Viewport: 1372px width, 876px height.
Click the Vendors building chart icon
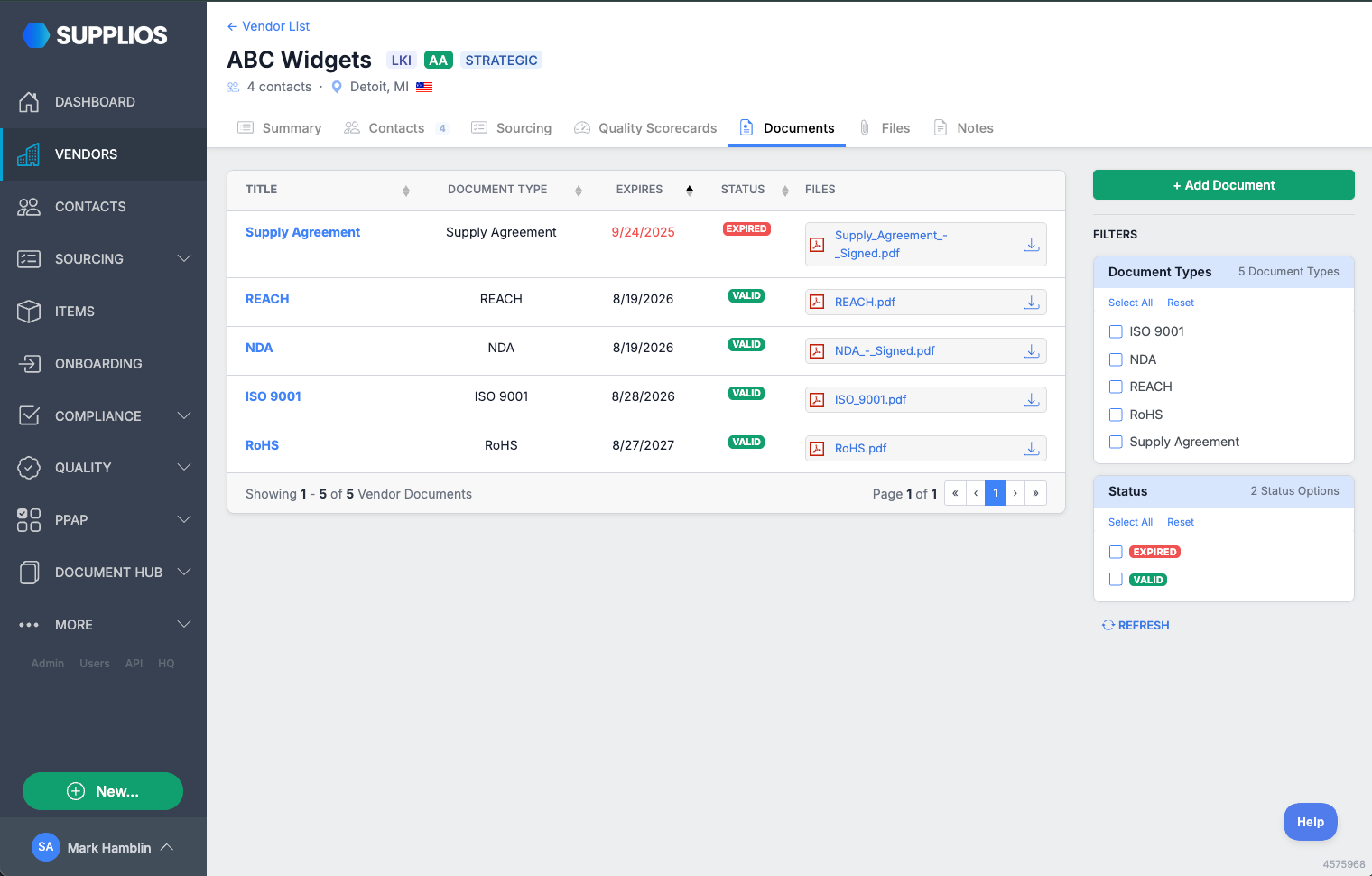click(x=29, y=154)
